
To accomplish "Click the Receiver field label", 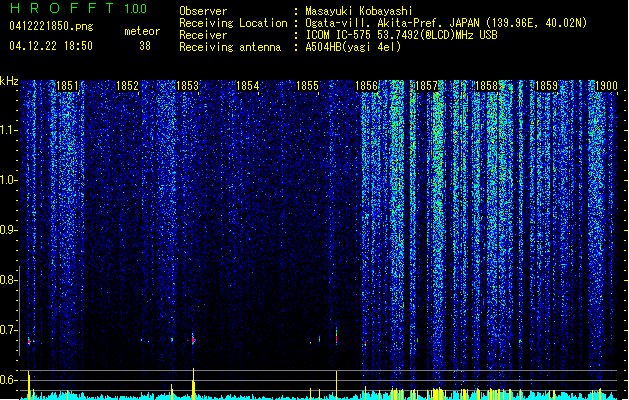I will pos(203,35).
